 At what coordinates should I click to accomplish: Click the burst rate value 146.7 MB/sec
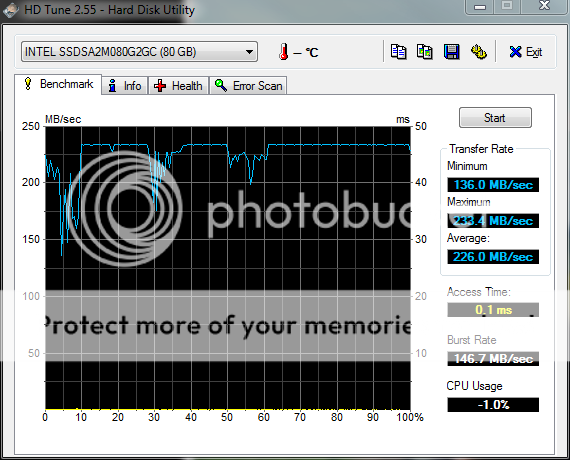(493, 359)
